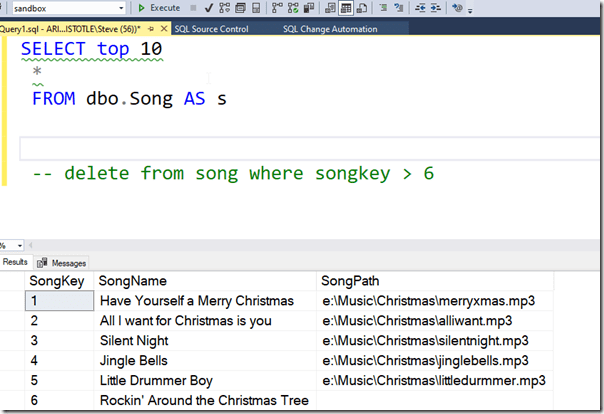The height and width of the screenshot is (414, 604).
Task: Select 'Rockin' Around the Christmas Tree' cell
Action: tap(205, 401)
